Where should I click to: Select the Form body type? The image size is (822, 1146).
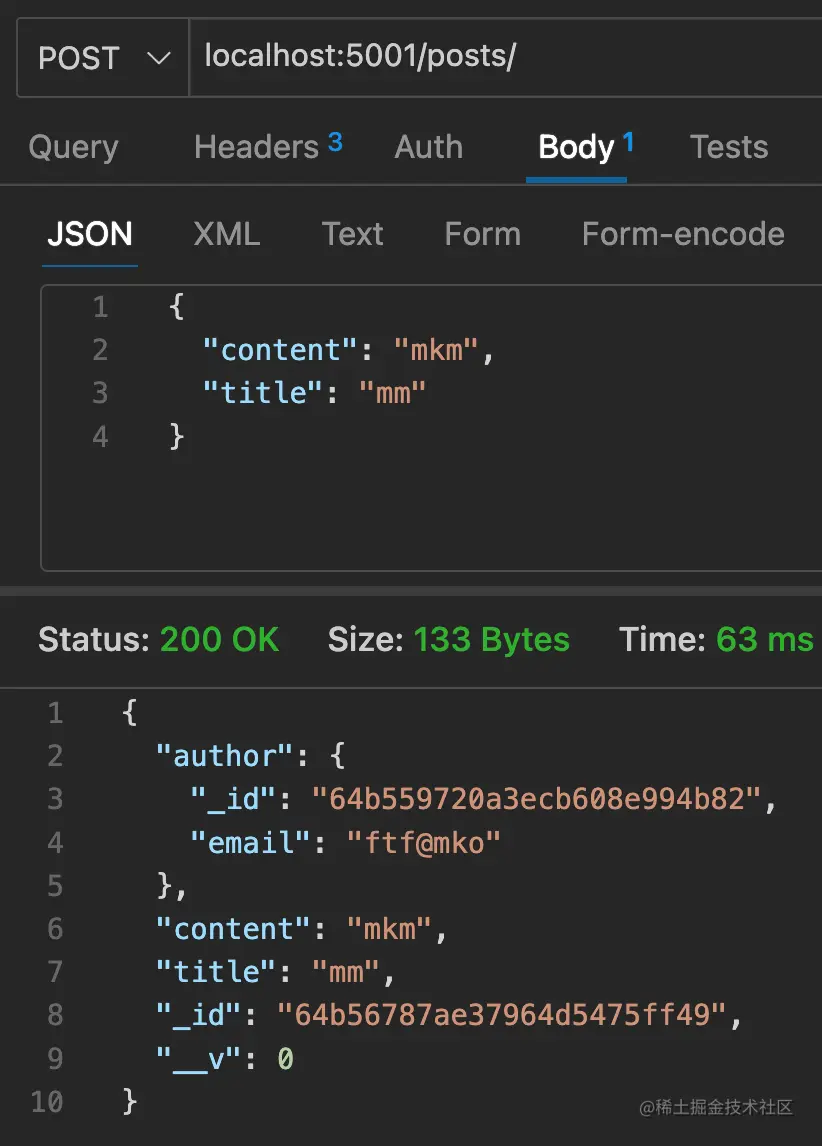click(x=482, y=234)
